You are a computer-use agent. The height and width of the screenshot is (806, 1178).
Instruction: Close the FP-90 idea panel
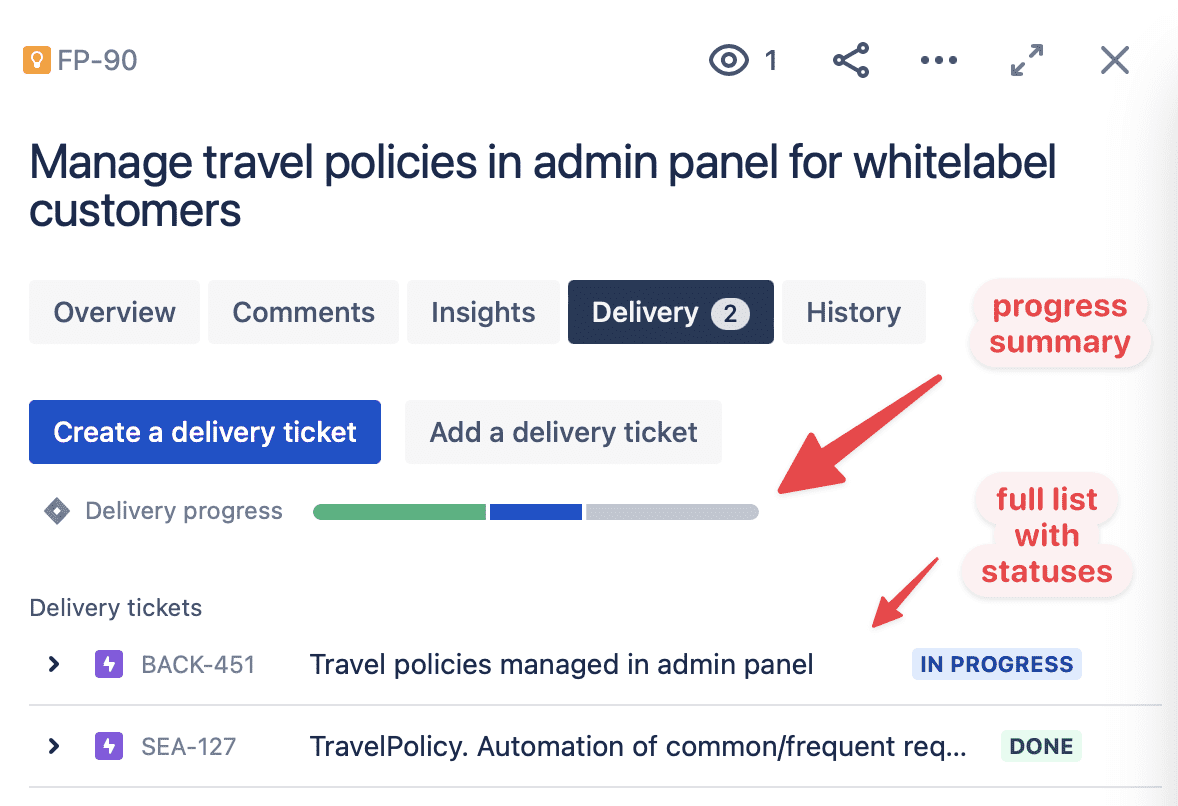1115,60
